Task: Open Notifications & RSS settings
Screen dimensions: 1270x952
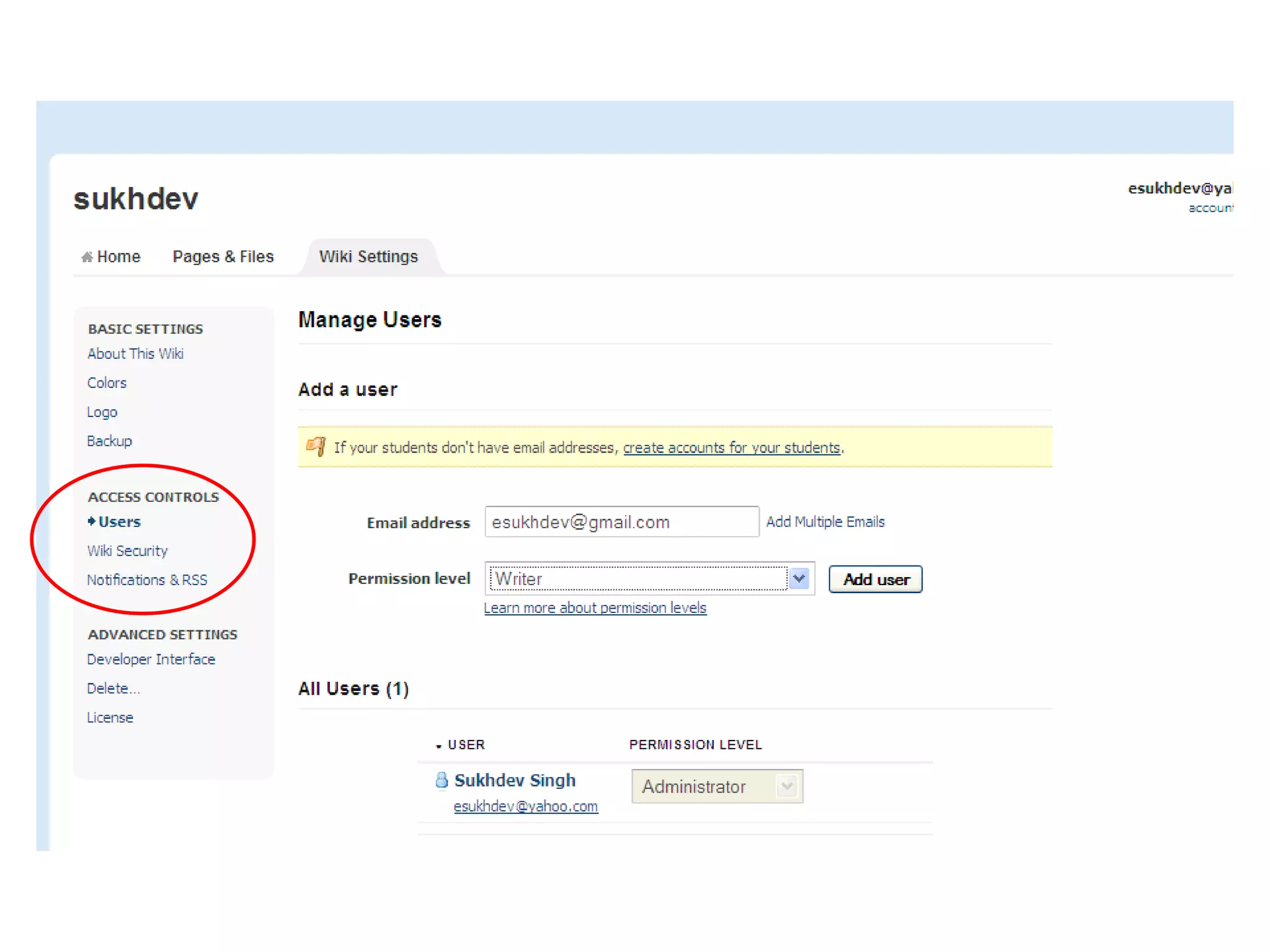Action: (147, 580)
